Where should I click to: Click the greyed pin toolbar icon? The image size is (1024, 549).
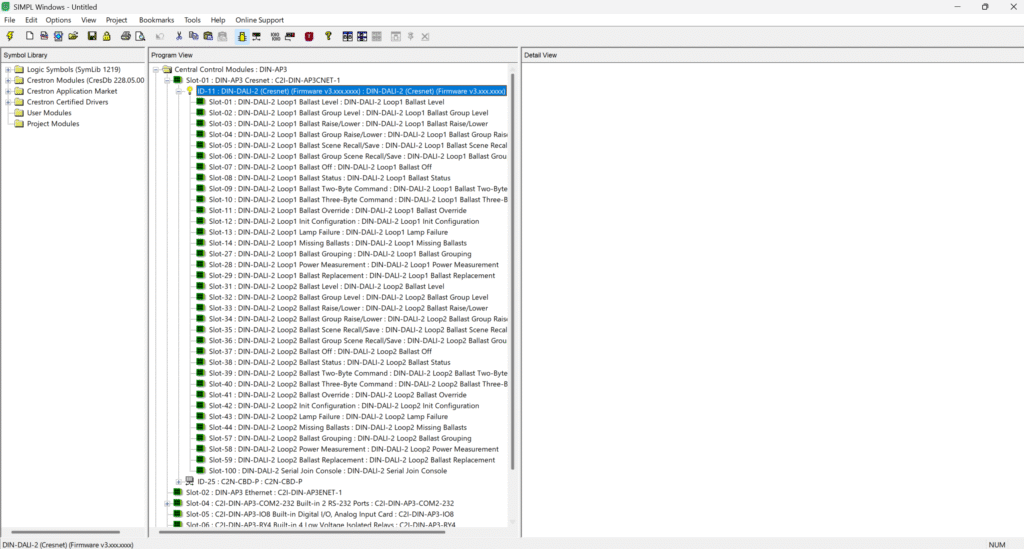pos(411,37)
